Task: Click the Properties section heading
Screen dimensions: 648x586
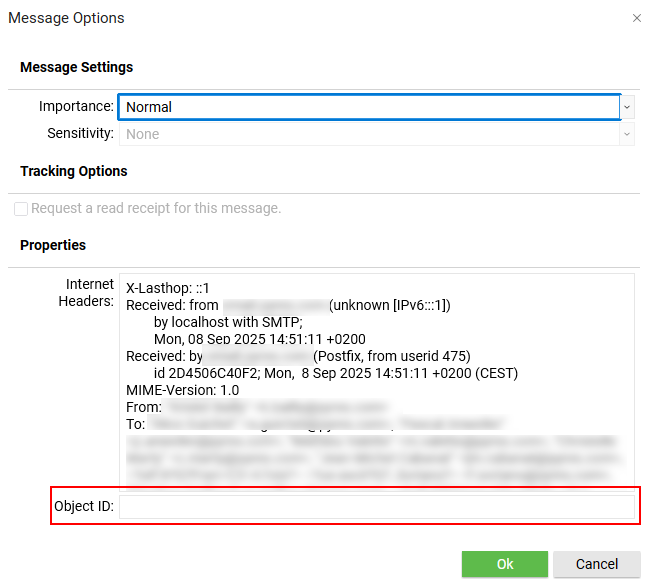Action: point(53,245)
